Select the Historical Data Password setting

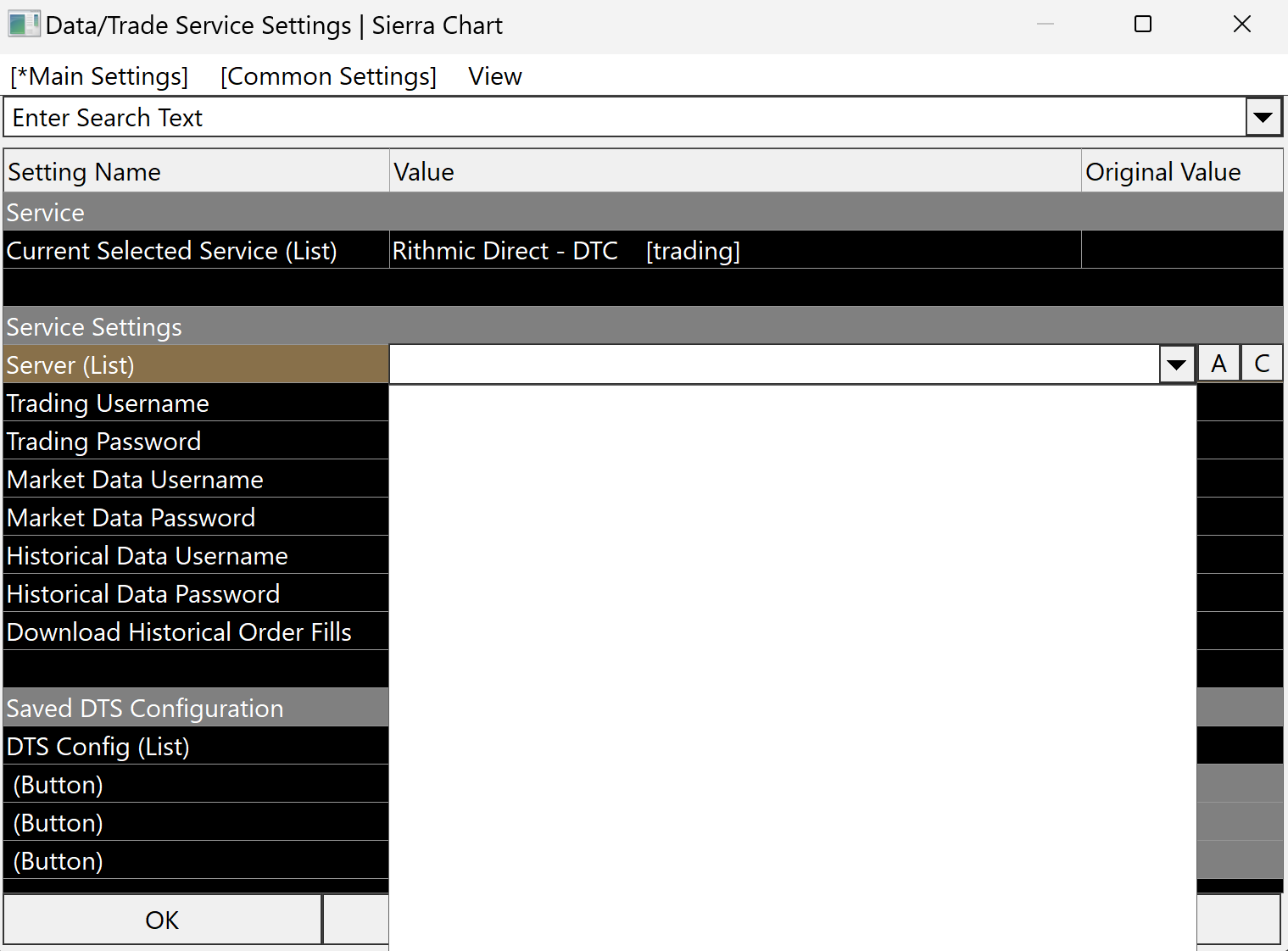(x=196, y=593)
